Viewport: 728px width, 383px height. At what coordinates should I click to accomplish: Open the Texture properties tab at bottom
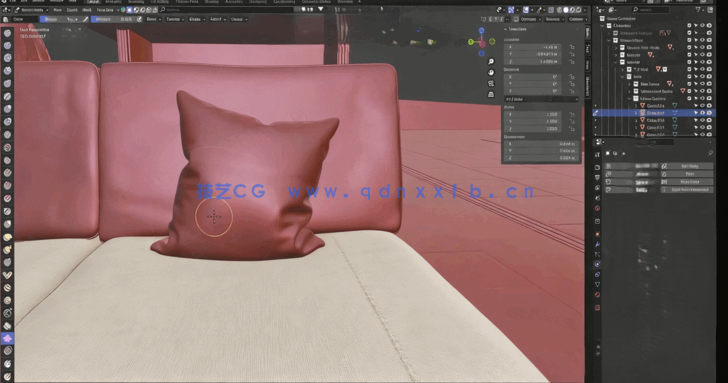[598, 307]
